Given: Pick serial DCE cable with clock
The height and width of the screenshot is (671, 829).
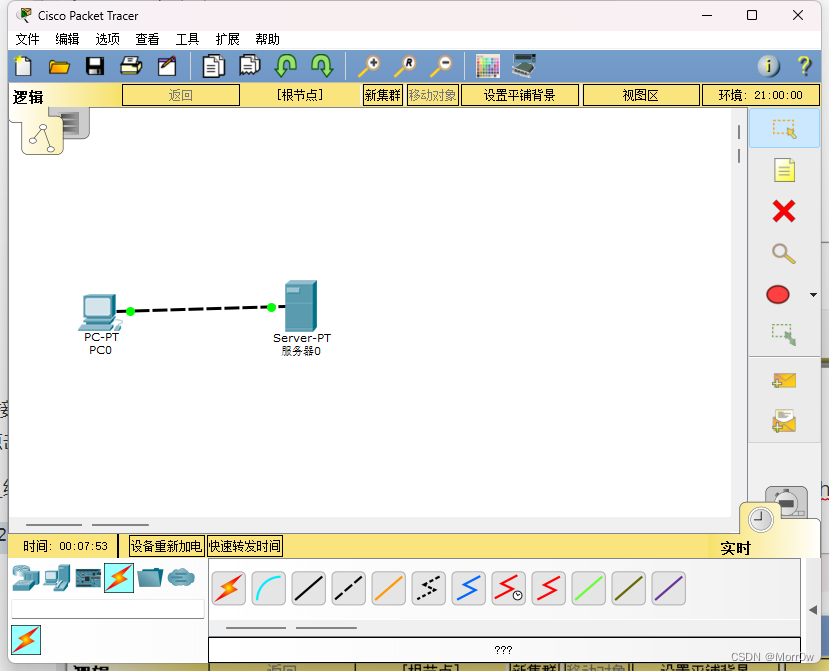Looking at the screenshot, I should point(509,588).
